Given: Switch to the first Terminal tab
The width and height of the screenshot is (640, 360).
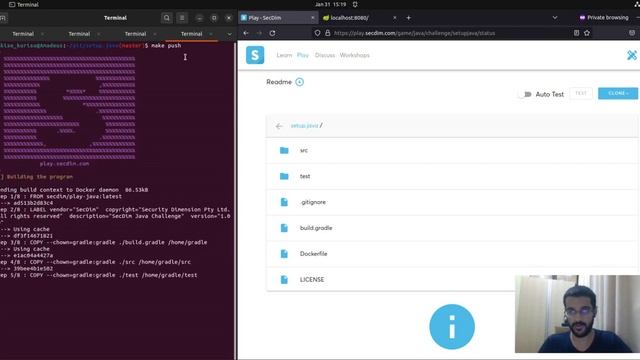Looking at the screenshot, I should pos(23,34).
